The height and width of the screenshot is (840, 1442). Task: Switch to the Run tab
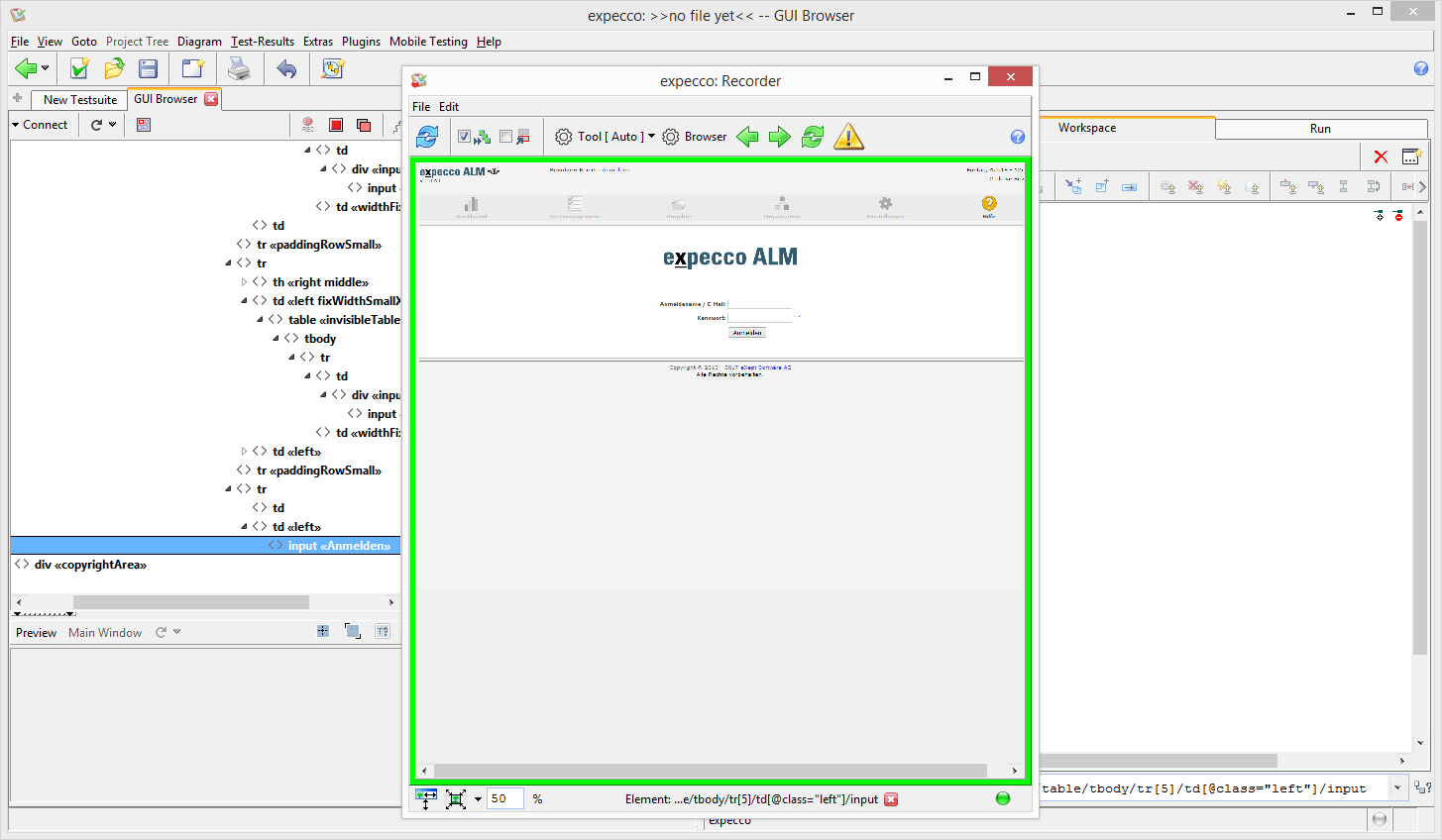click(1319, 129)
